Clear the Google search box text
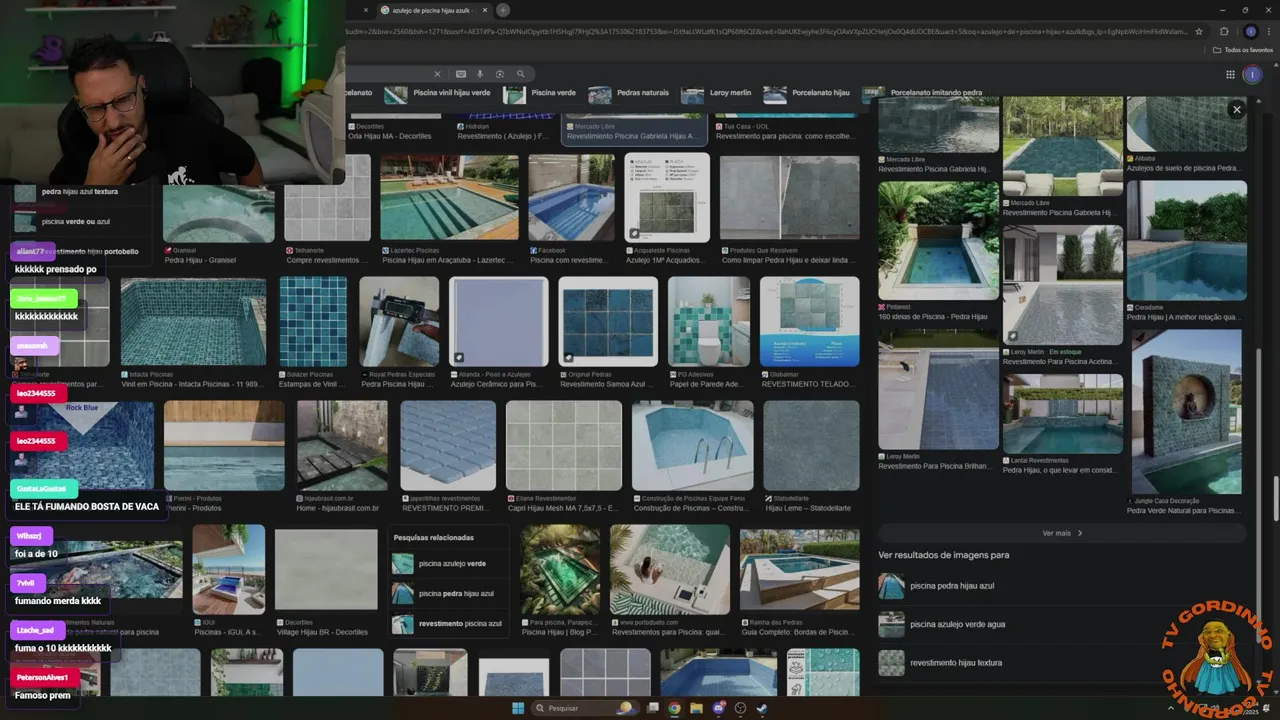This screenshot has height=720, width=1280. 437,74
